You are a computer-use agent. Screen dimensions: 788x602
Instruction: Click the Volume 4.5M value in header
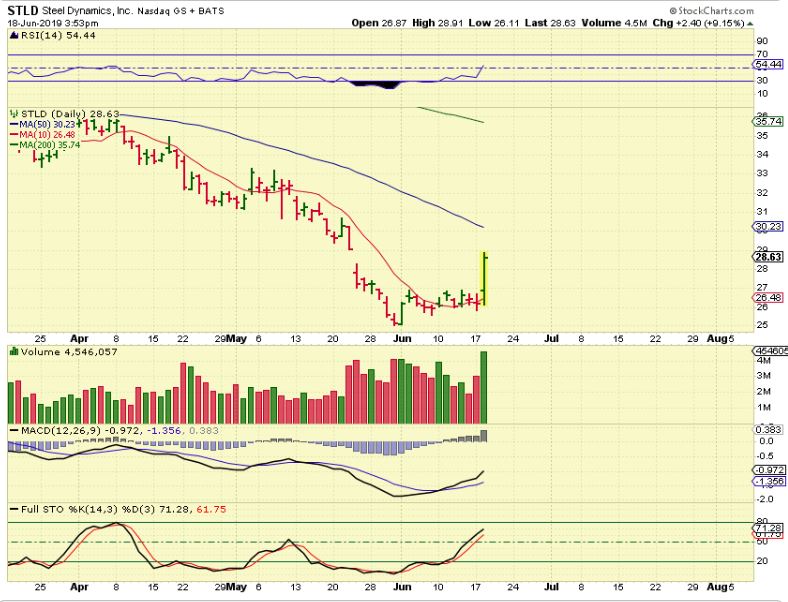click(614, 23)
